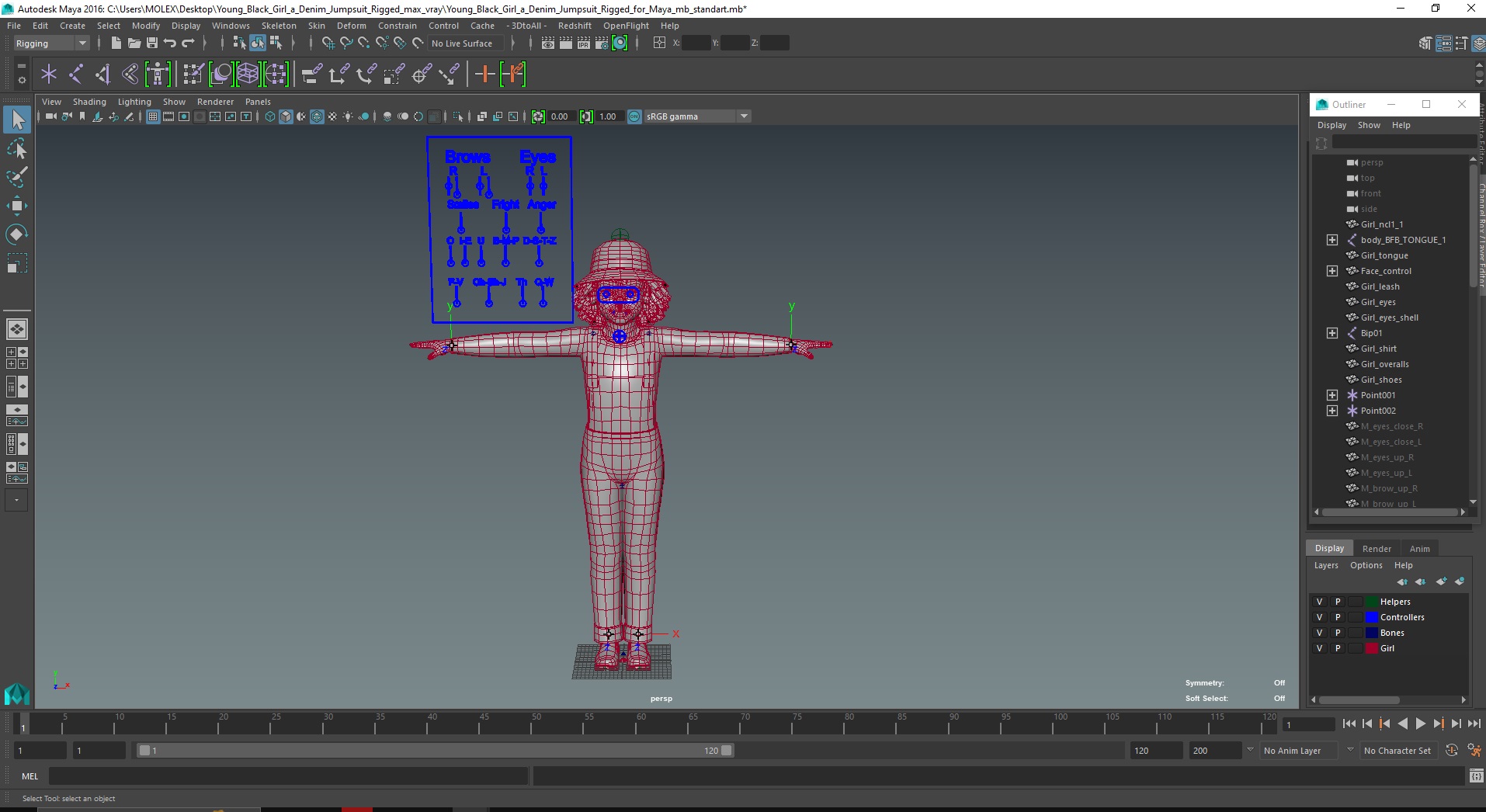Open the Deform menu

pyautogui.click(x=352, y=26)
